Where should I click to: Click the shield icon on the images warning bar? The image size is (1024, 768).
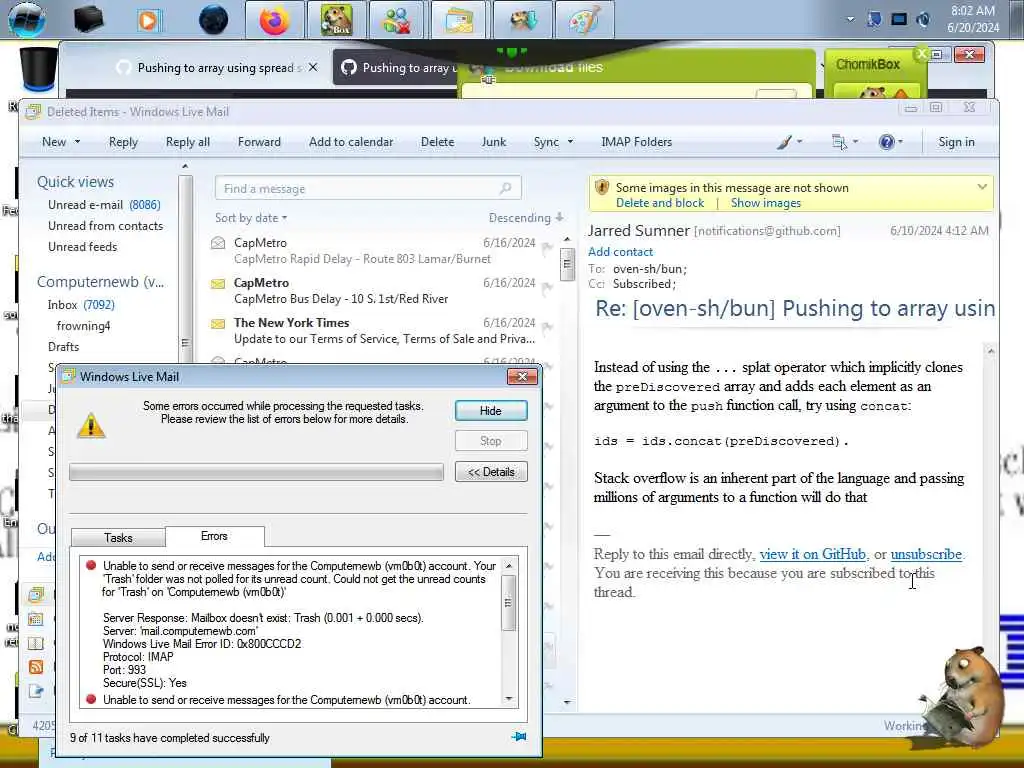point(602,187)
